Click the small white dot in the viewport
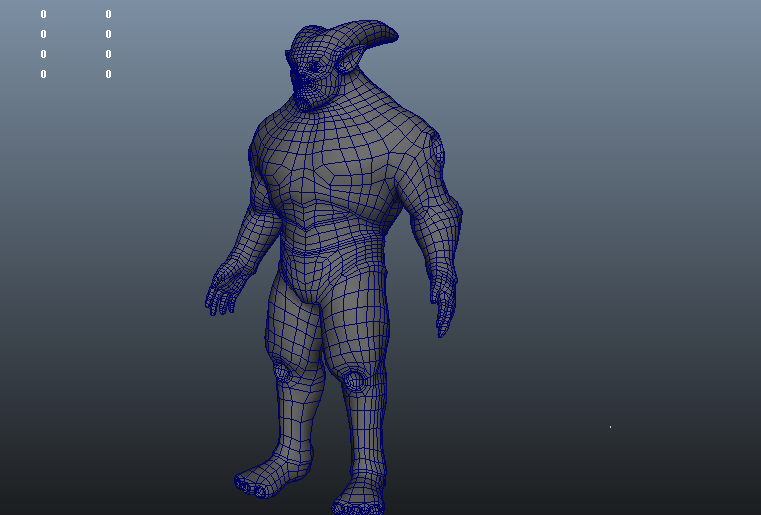 point(610,427)
